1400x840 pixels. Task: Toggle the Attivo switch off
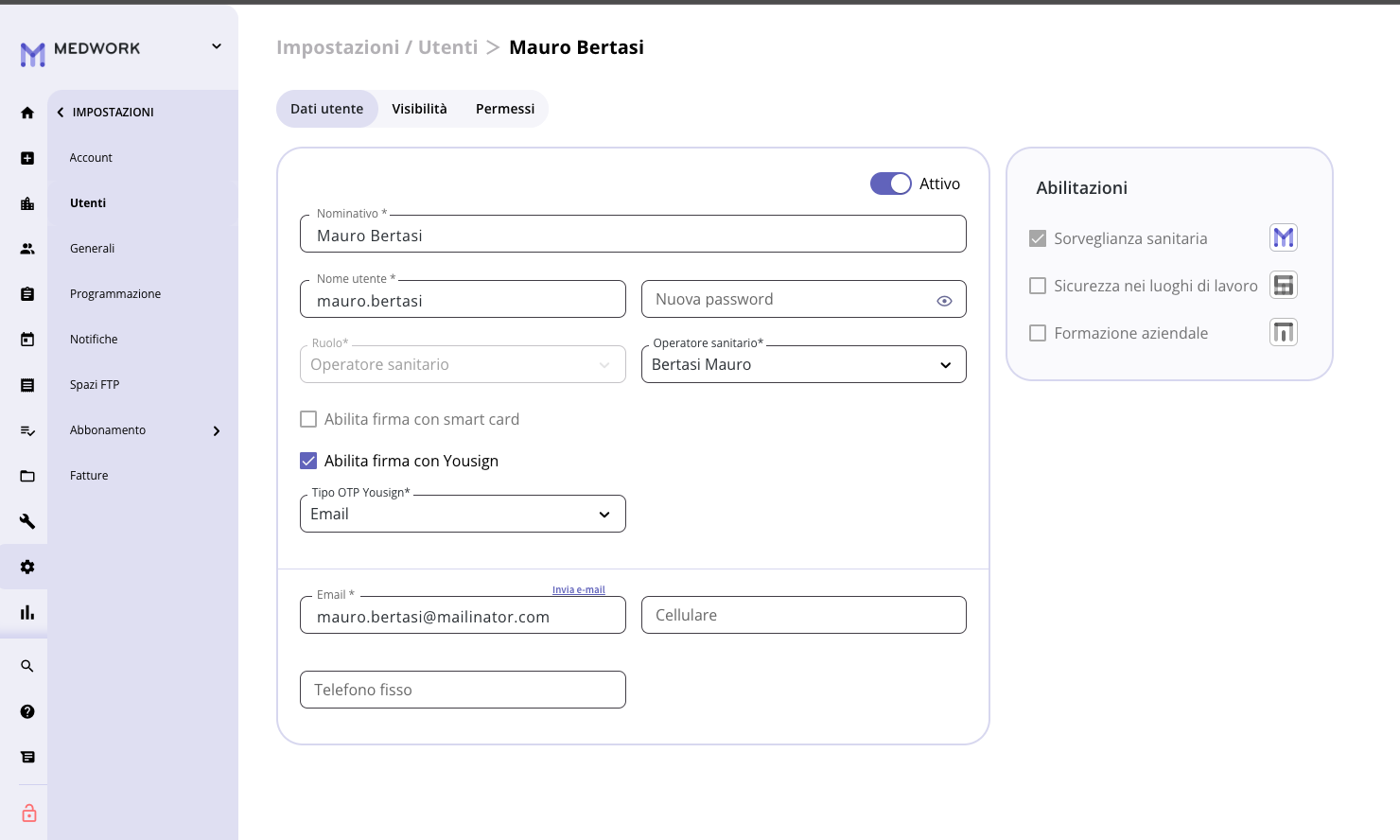click(890, 184)
